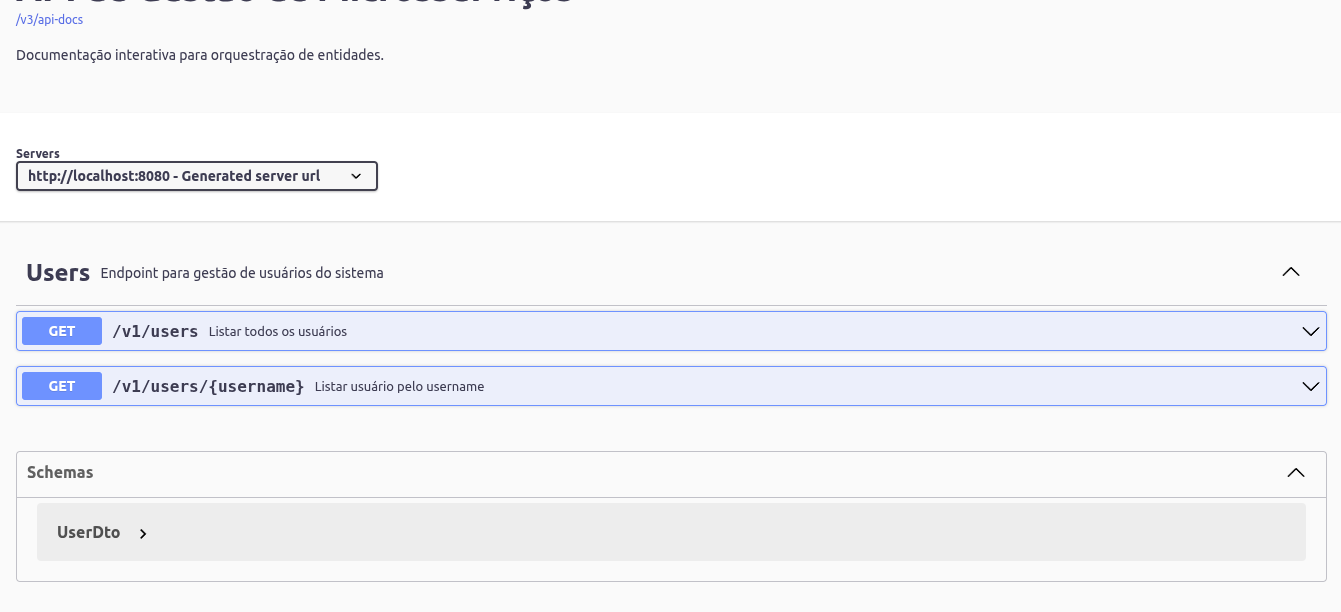Click the Schemas section header
Image resolution: width=1341 pixels, height=612 pixels.
(60, 472)
